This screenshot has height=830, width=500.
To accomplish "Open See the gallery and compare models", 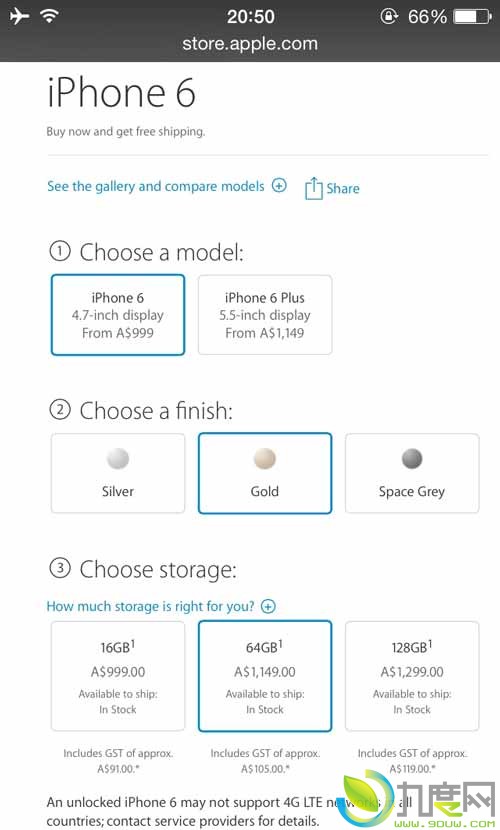I will pos(156,186).
